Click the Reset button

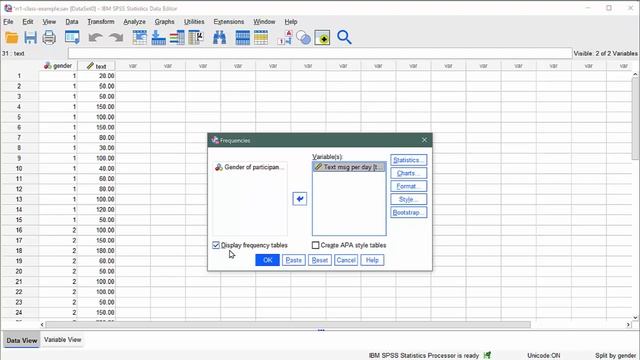point(320,260)
